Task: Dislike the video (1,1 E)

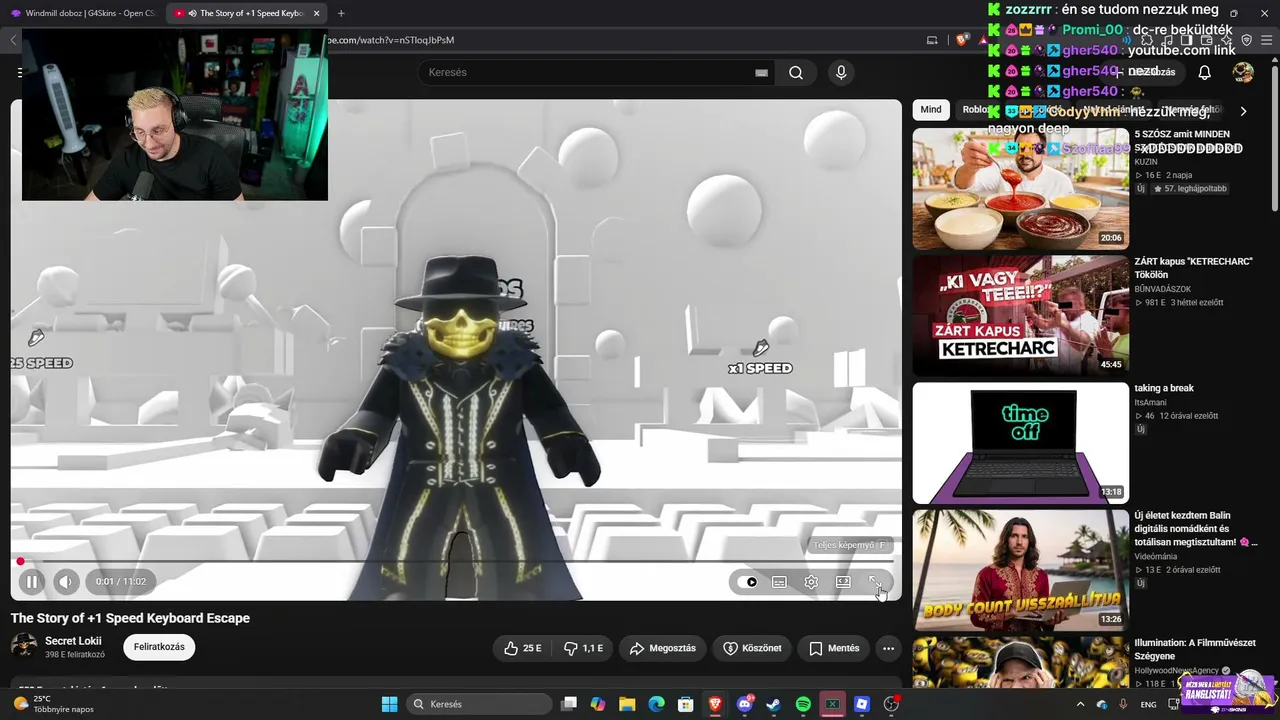Action: (582, 648)
